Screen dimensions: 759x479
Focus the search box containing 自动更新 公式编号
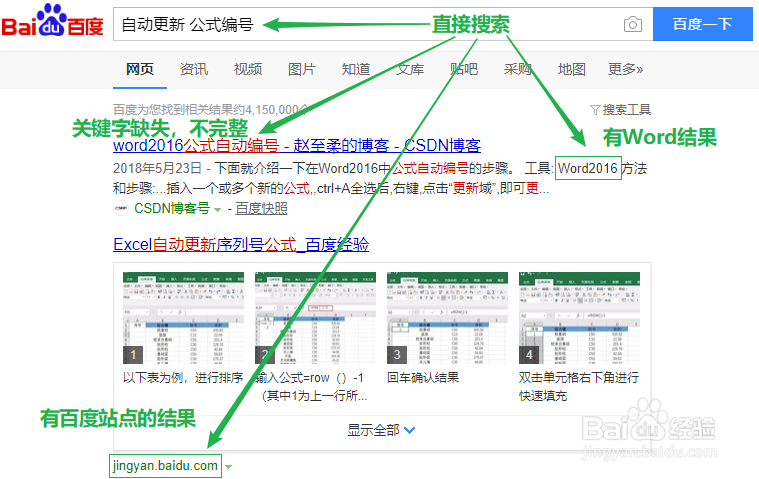(382, 24)
